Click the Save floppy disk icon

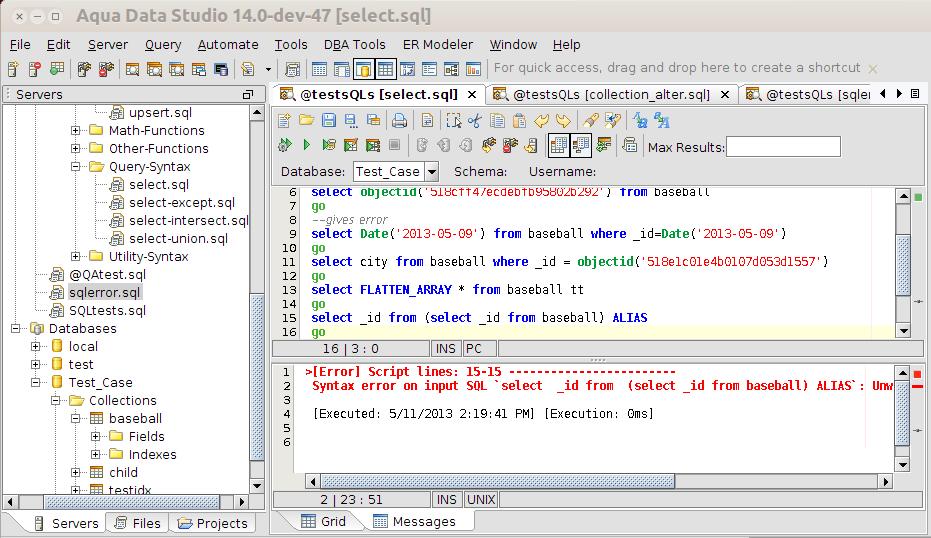click(328, 121)
